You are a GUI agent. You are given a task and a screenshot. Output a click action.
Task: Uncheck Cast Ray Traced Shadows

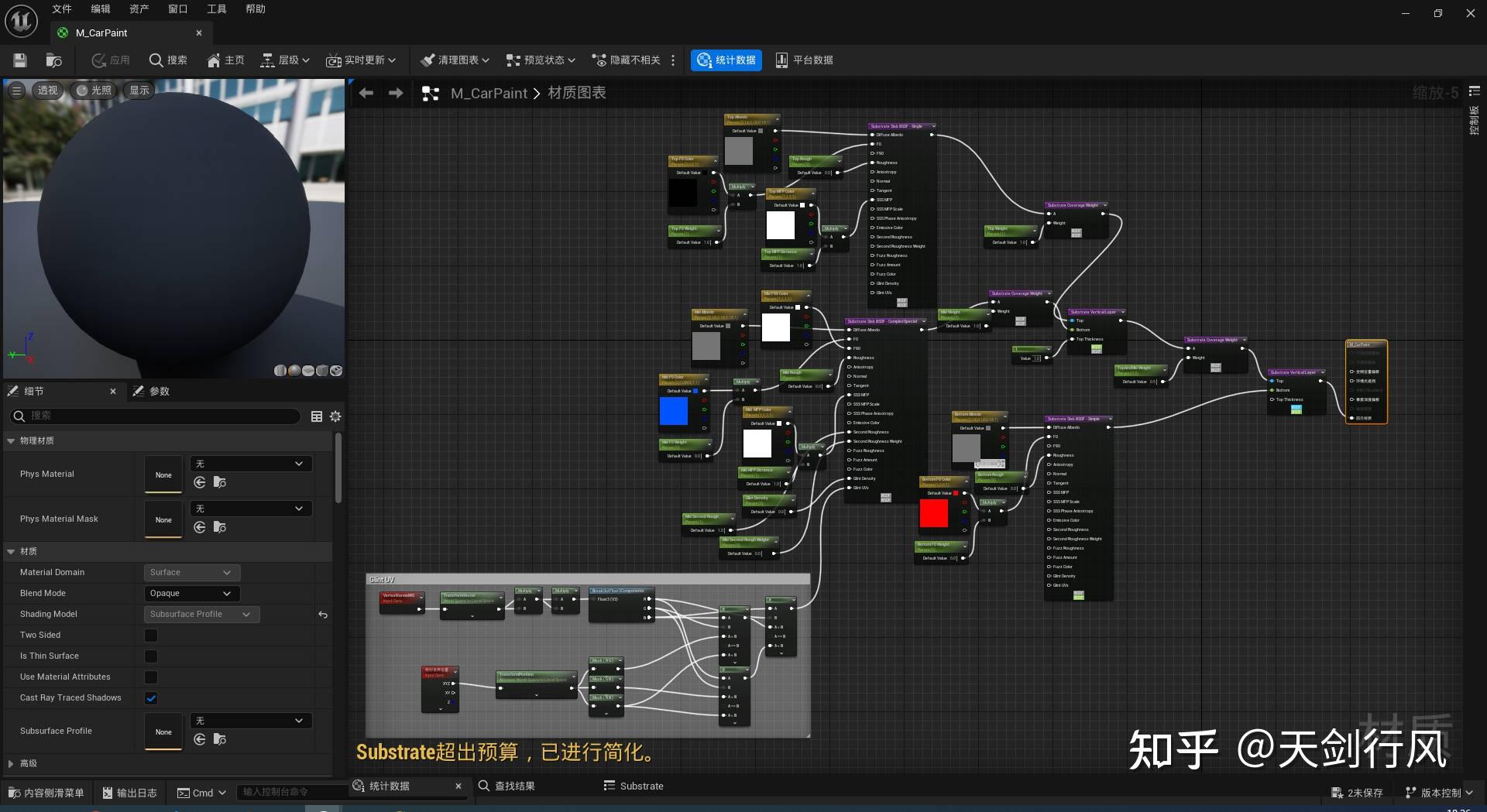pos(151,698)
